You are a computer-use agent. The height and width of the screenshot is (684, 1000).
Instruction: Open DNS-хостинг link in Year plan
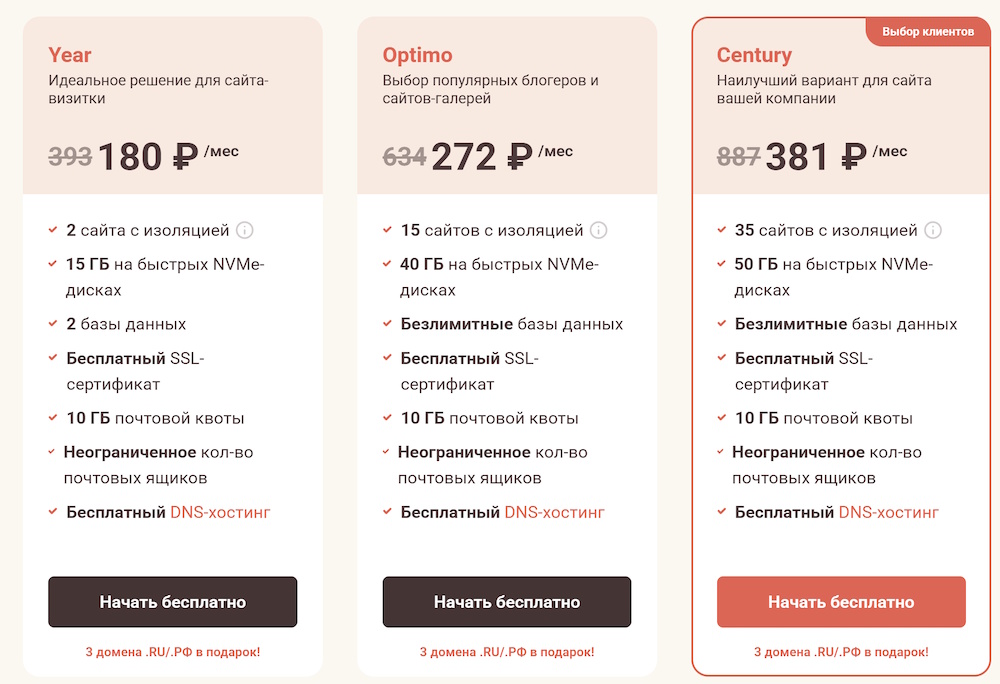click(220, 513)
